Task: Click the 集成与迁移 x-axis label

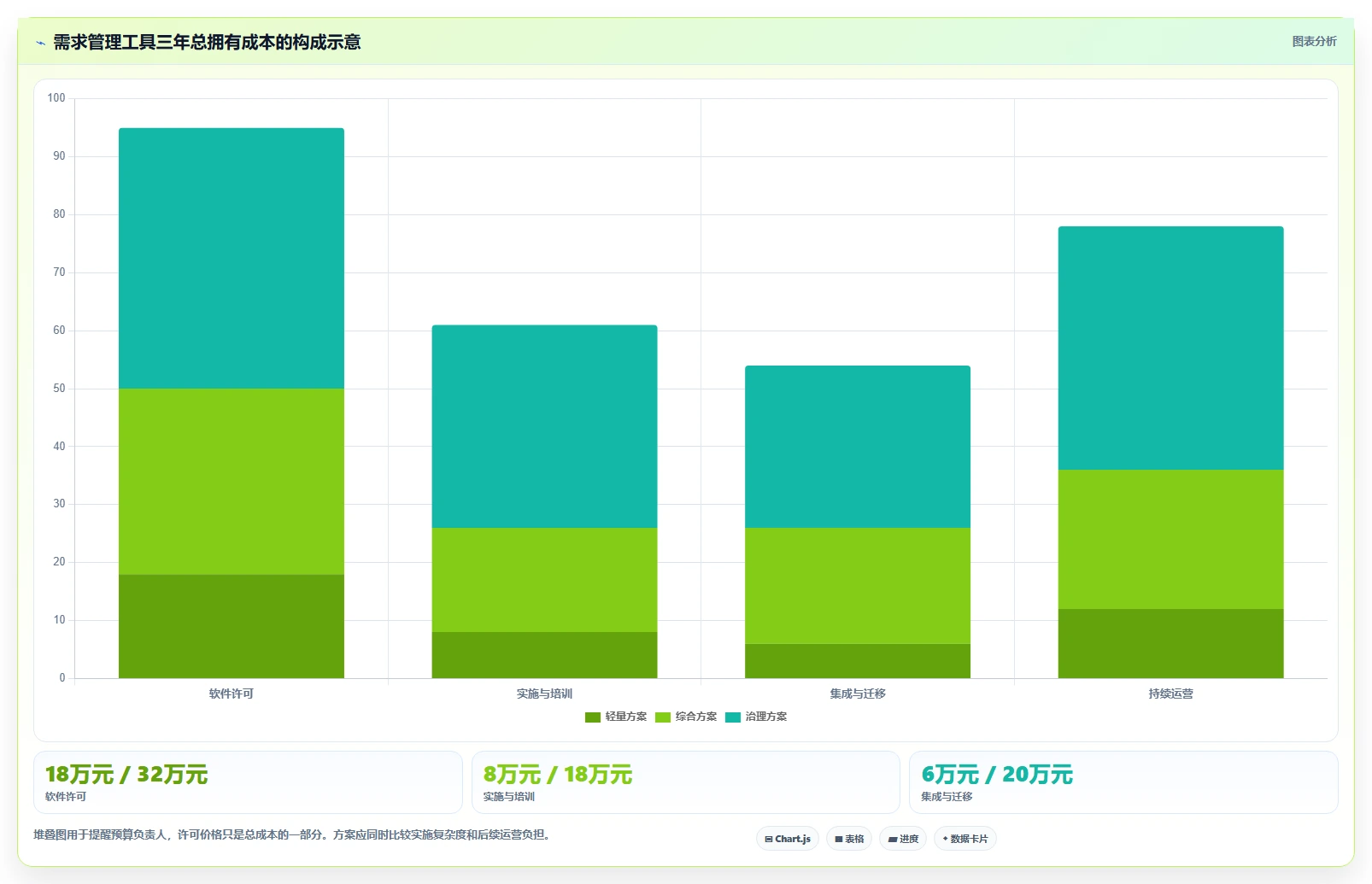Action: pos(858,694)
